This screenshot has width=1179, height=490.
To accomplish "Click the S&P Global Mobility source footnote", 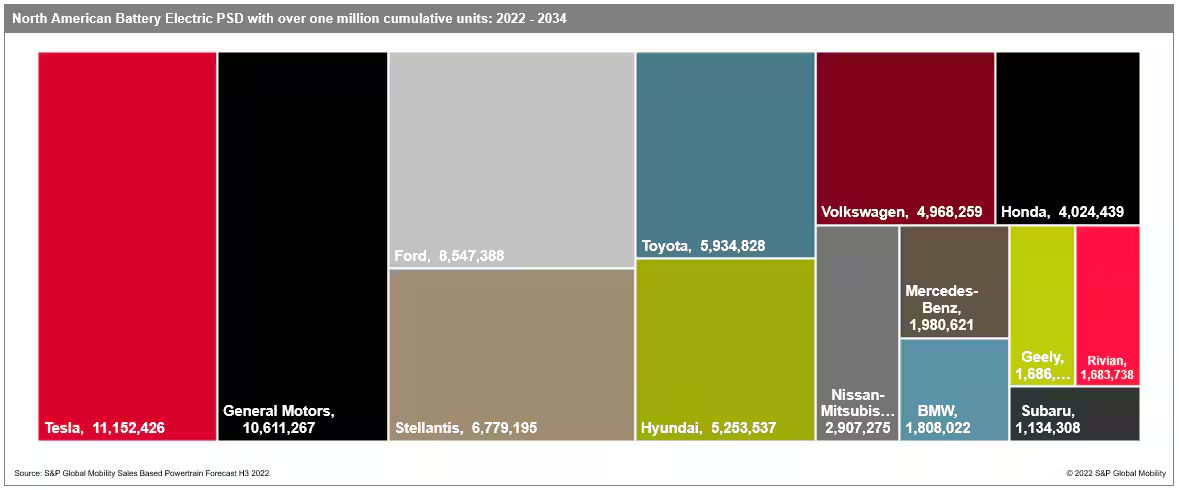I will click(142, 472).
